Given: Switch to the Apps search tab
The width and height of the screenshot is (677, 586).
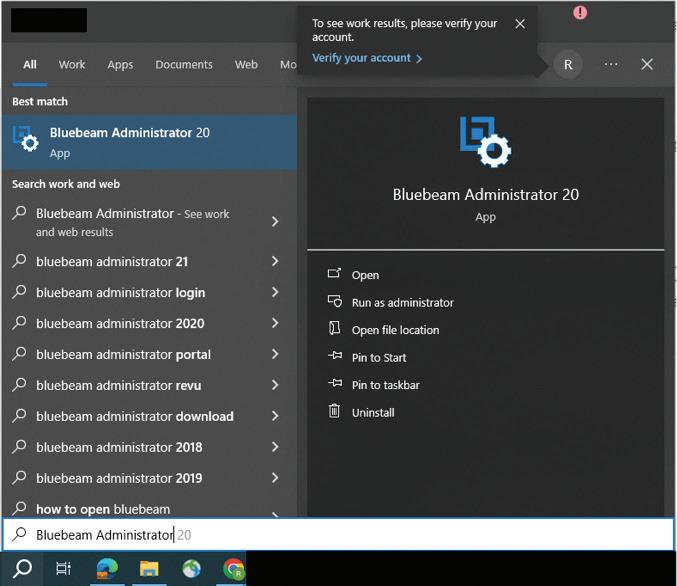Looking at the screenshot, I should [120, 65].
